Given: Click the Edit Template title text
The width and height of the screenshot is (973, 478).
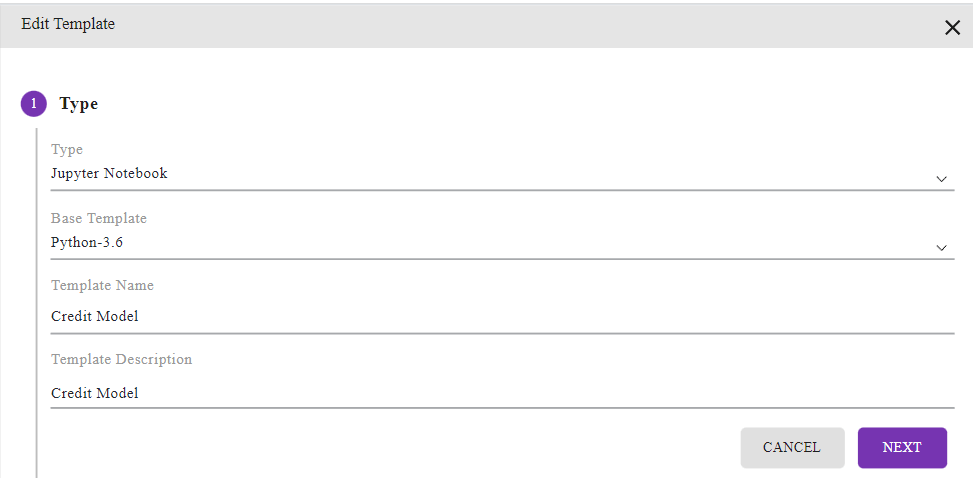Looking at the screenshot, I should coord(68,24).
